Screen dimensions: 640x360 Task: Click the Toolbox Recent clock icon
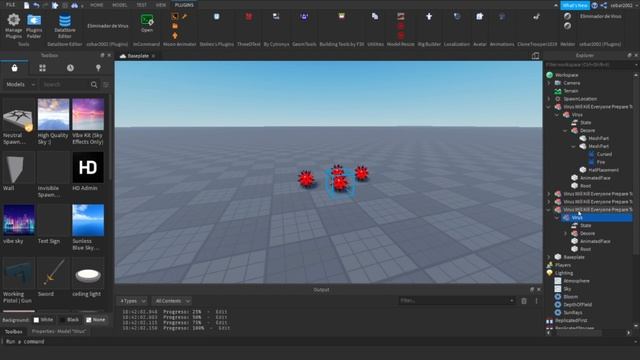click(70, 68)
